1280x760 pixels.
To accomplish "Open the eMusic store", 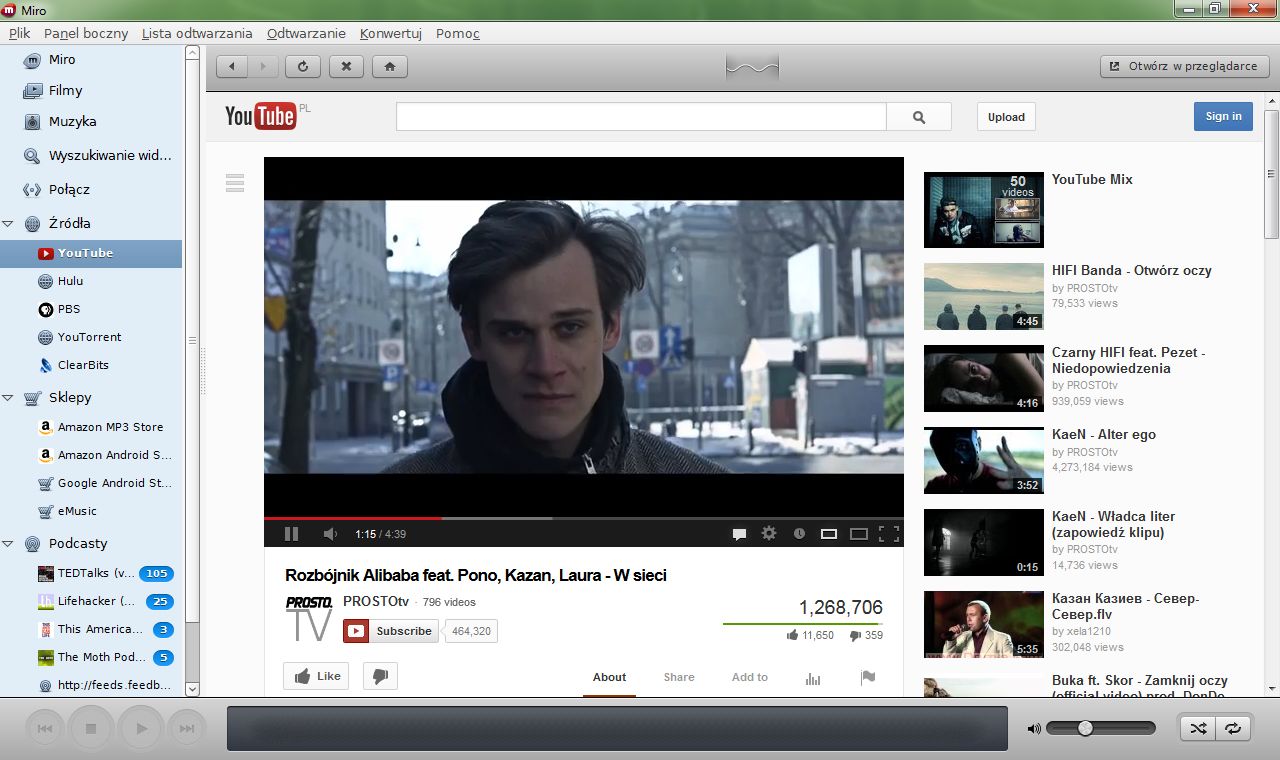I will [x=91, y=511].
